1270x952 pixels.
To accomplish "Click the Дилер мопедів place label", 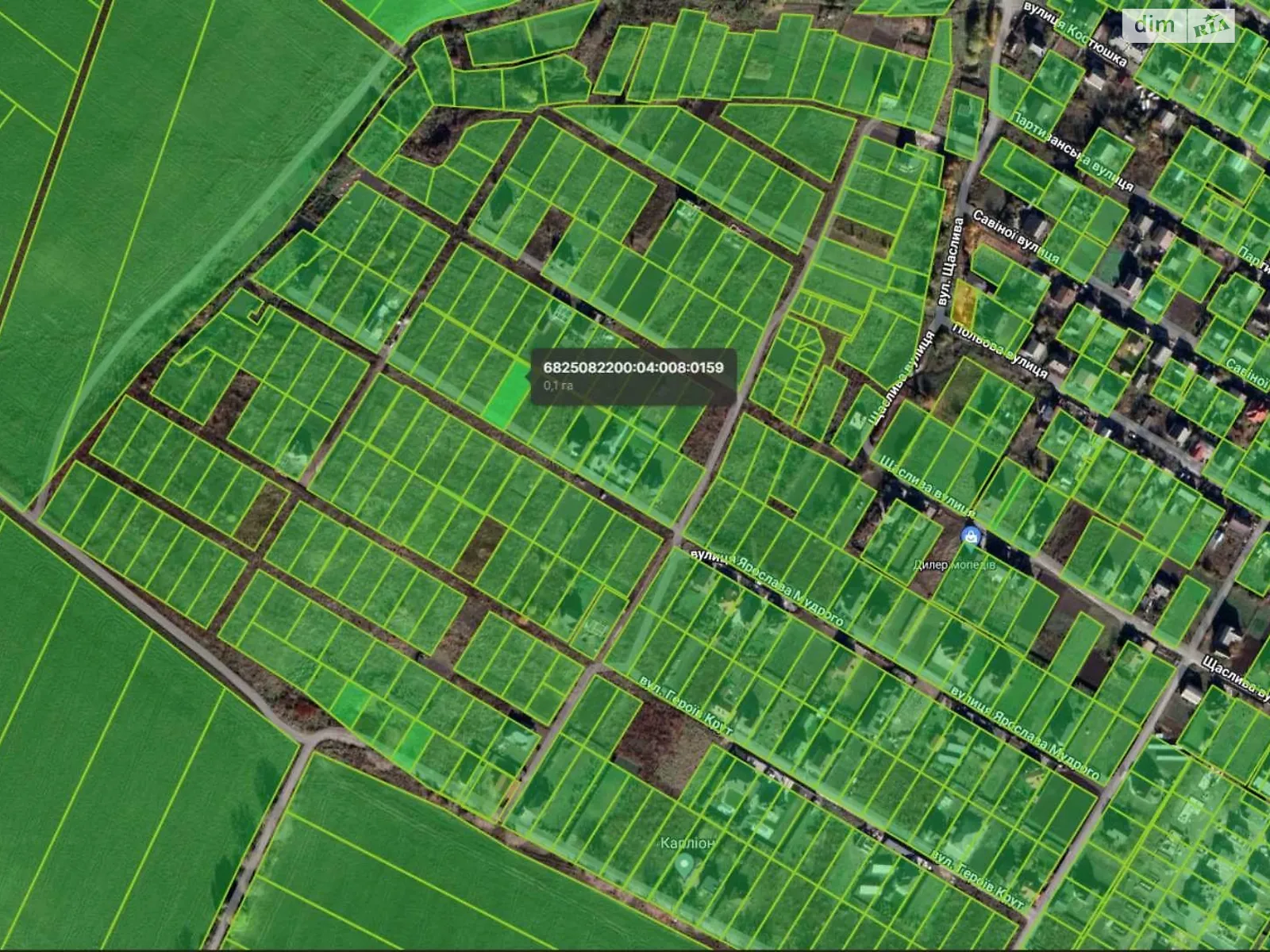I will 954,565.
